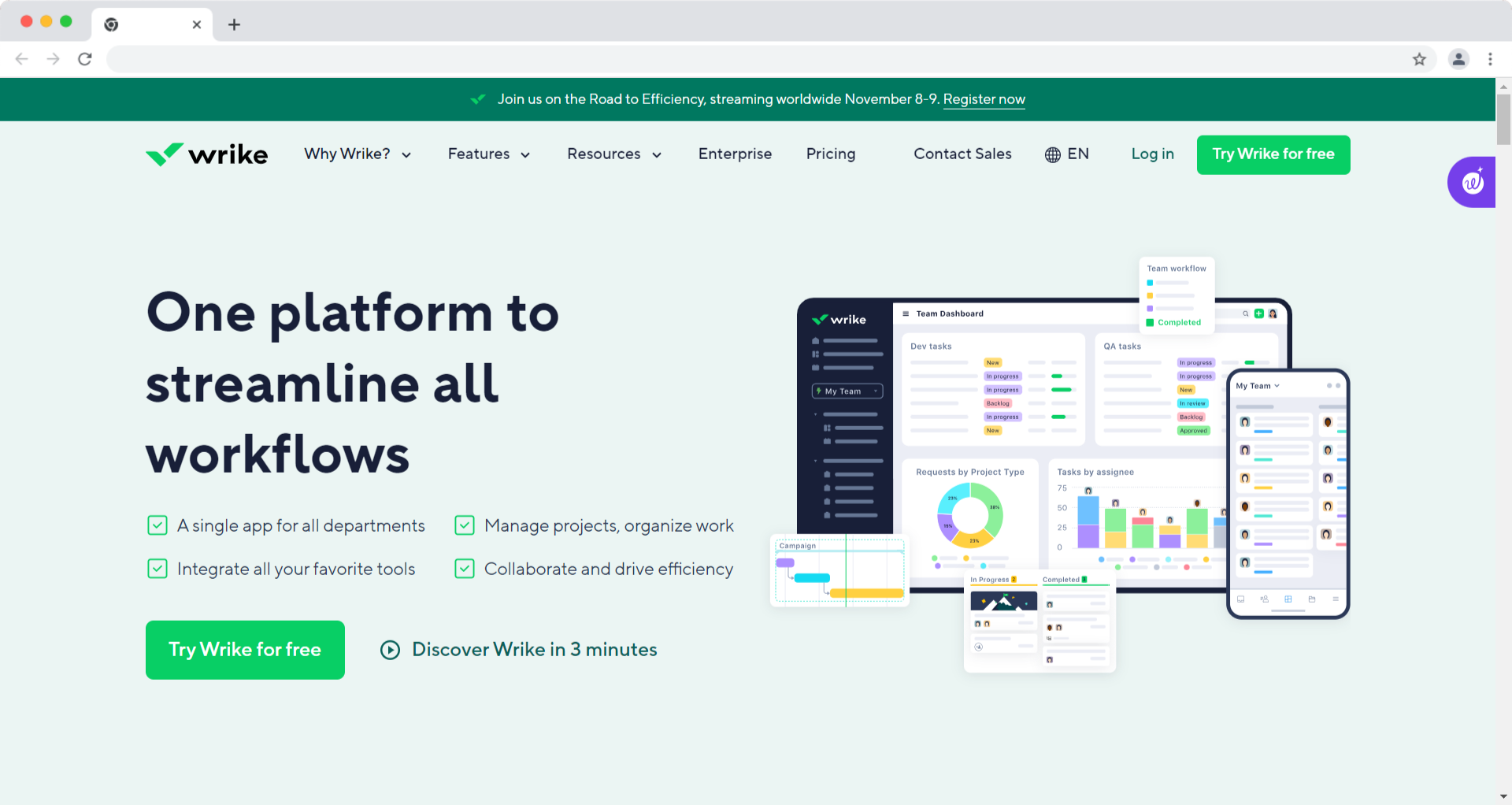Click the yellow bar in the Campaign Gantt chart
This screenshot has width=1512, height=805.
867,593
